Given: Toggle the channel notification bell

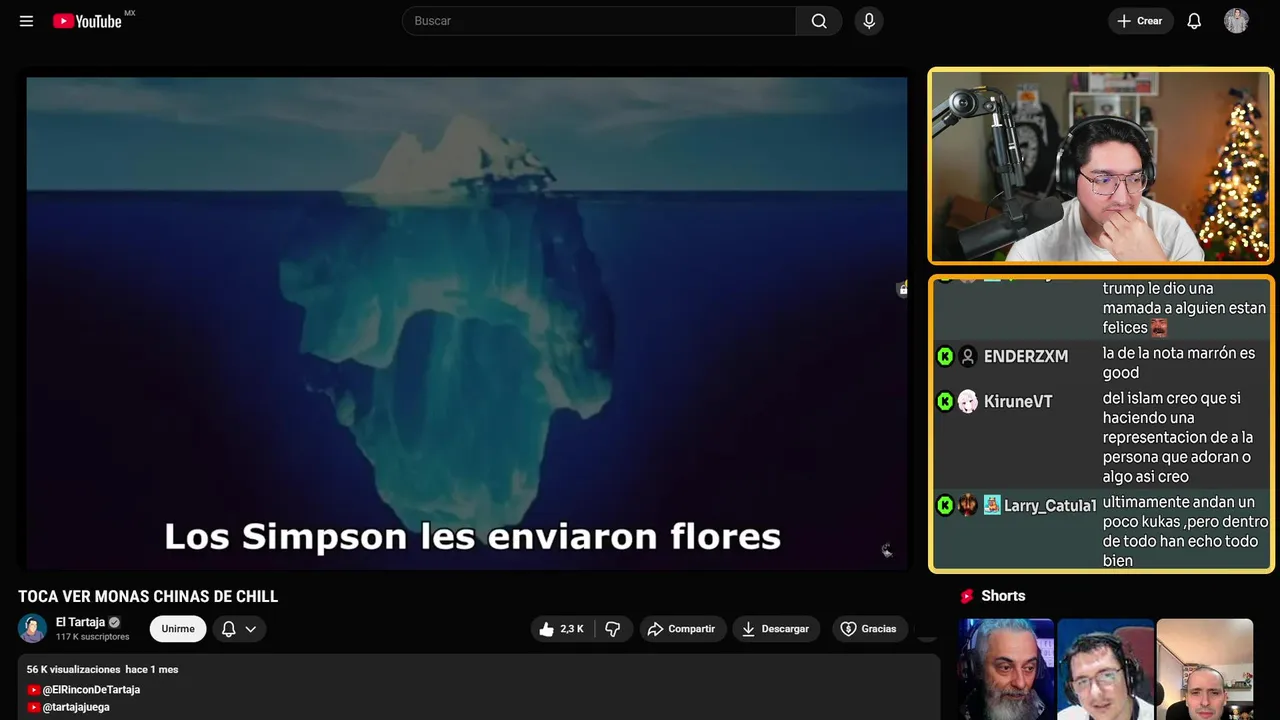Looking at the screenshot, I should [228, 629].
